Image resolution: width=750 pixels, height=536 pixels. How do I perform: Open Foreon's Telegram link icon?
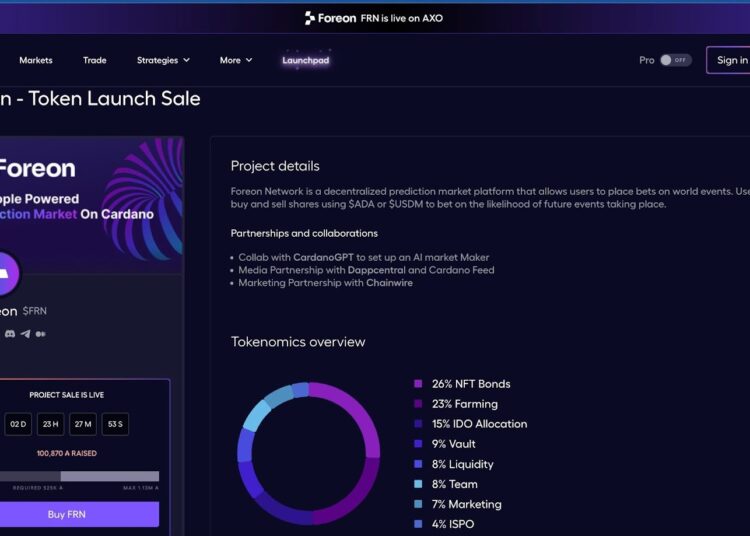click(x=25, y=334)
